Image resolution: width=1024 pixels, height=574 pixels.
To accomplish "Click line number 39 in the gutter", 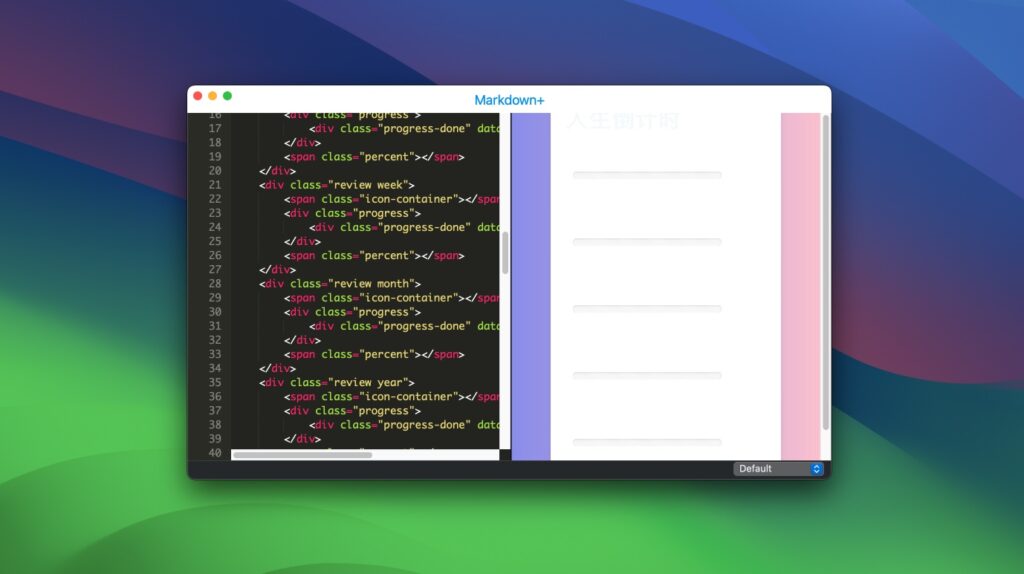I will [215, 439].
